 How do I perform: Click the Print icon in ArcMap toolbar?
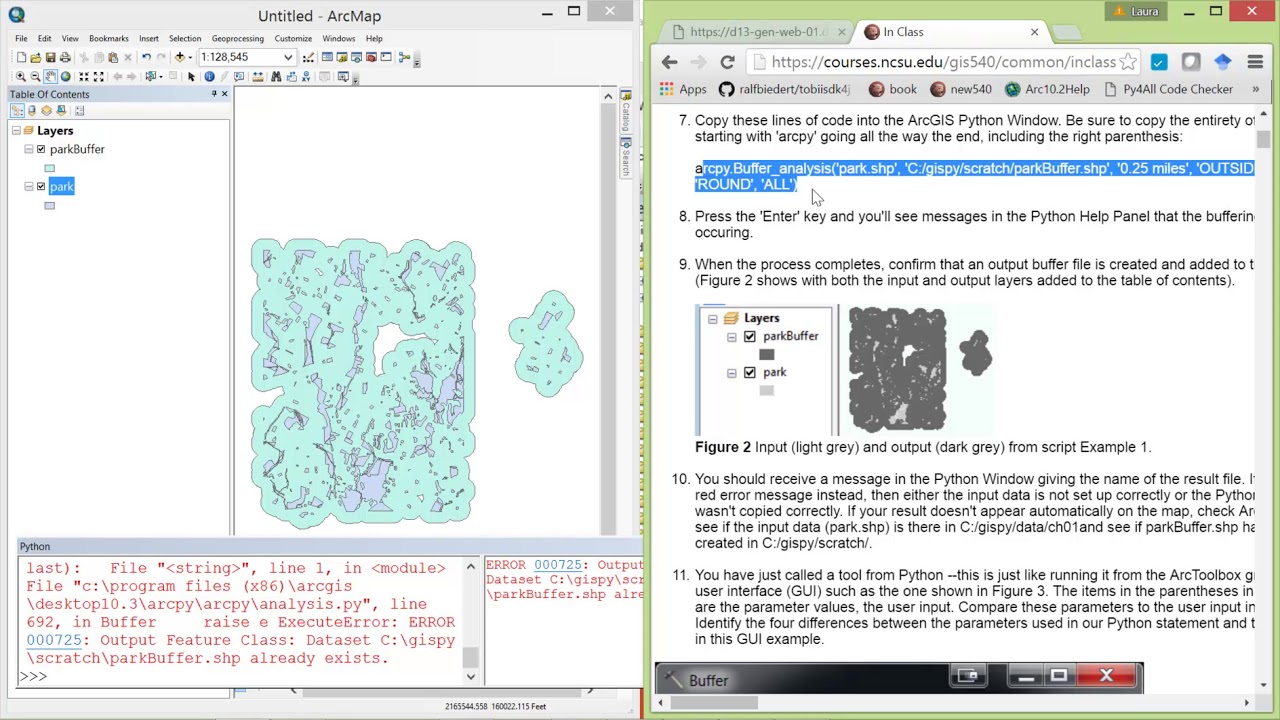pyautogui.click(x=65, y=57)
